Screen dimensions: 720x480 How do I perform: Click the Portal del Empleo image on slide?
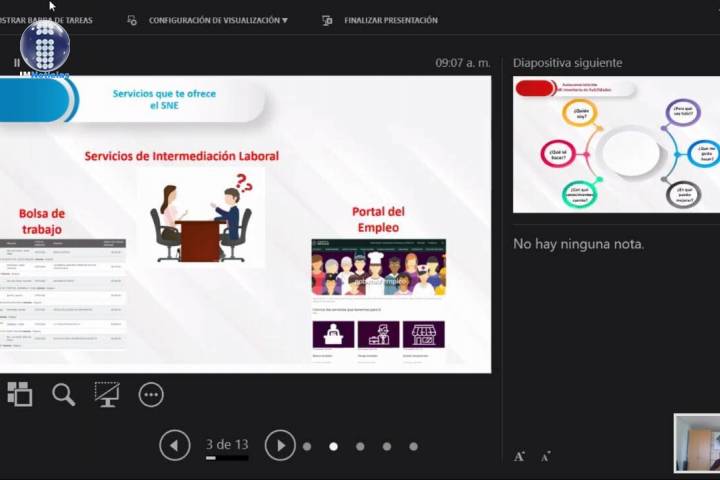click(x=378, y=267)
